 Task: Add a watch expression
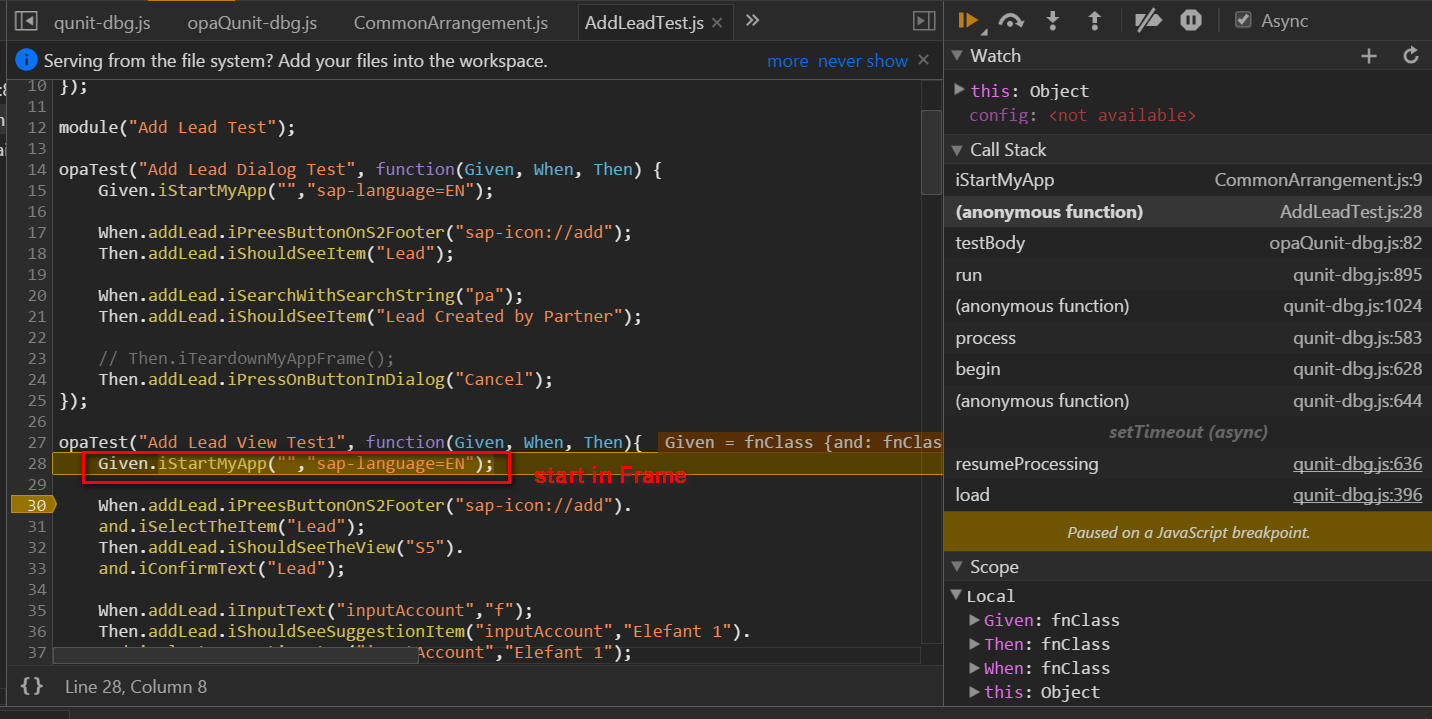(1369, 56)
